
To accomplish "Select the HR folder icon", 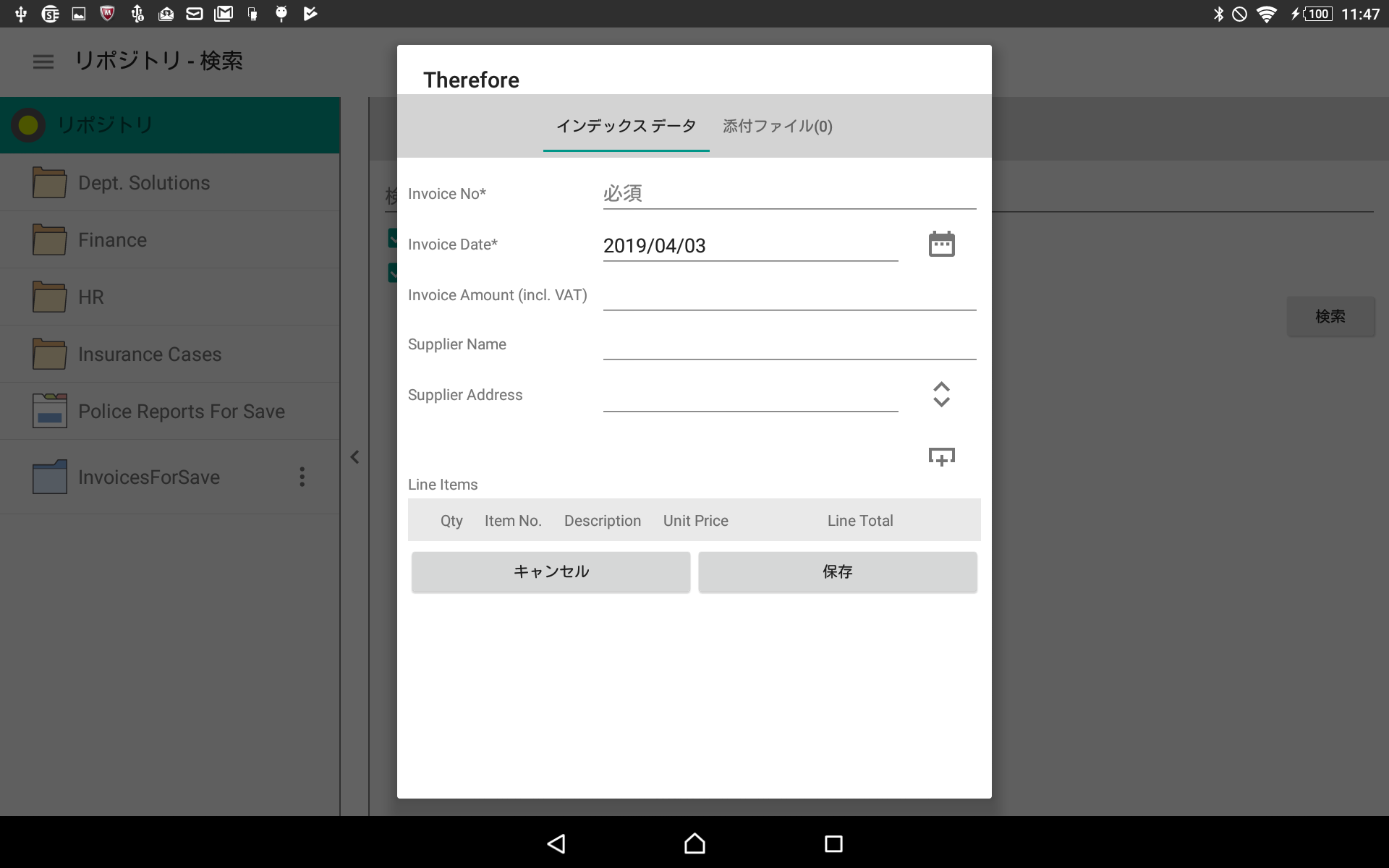I will [49, 297].
